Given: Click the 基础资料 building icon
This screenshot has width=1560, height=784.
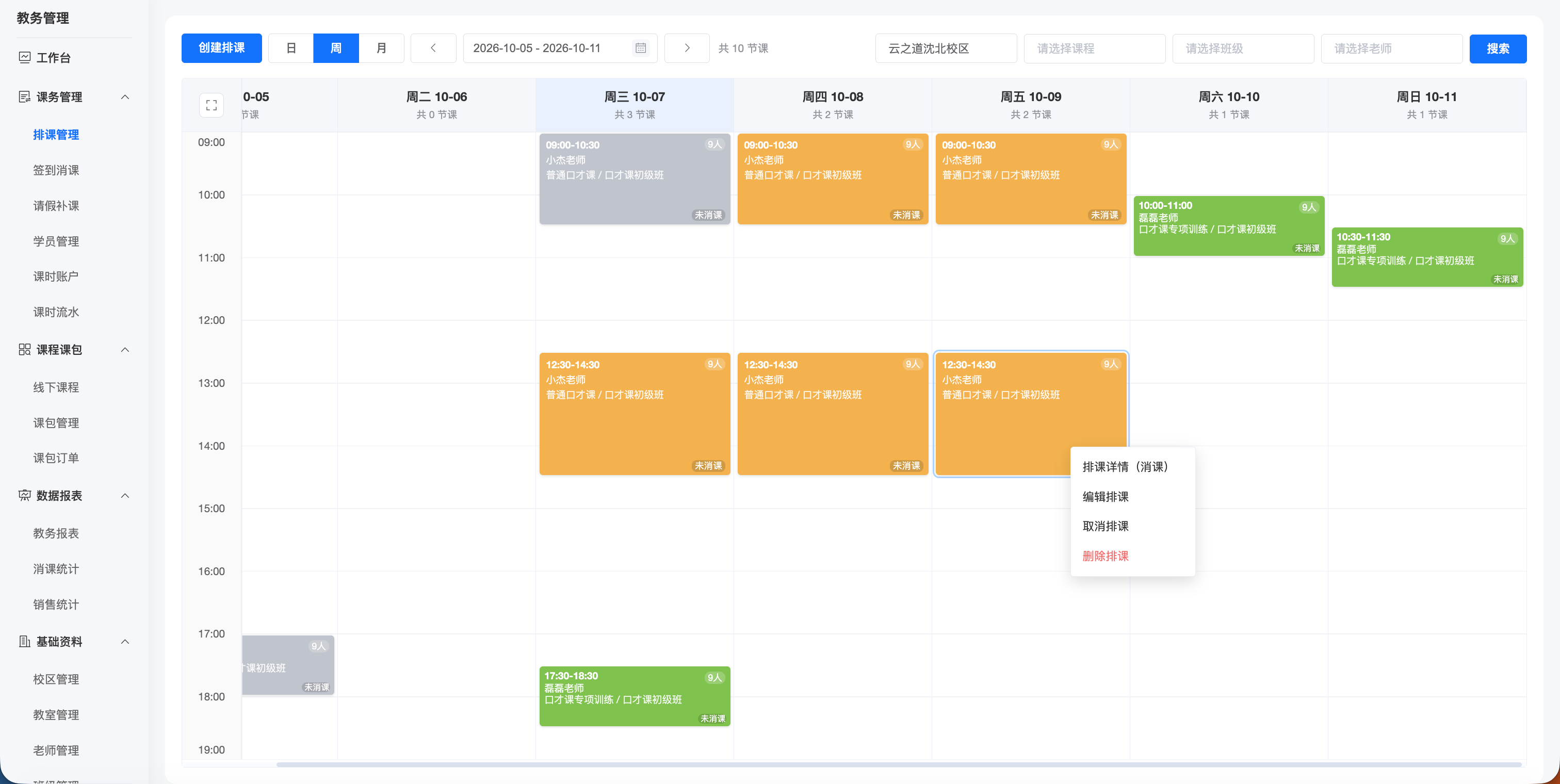Looking at the screenshot, I should point(25,641).
